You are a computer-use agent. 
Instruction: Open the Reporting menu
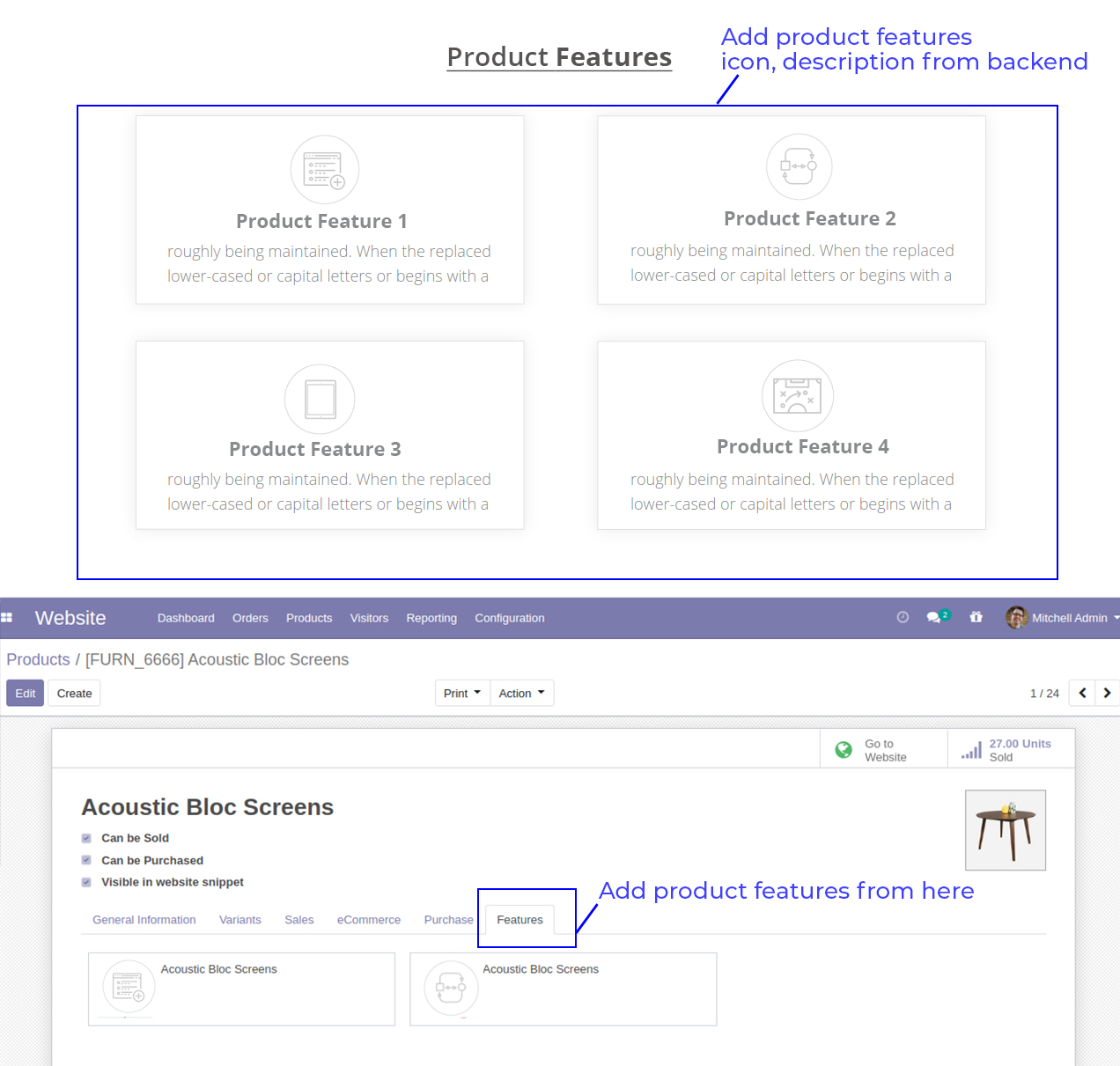tap(431, 618)
